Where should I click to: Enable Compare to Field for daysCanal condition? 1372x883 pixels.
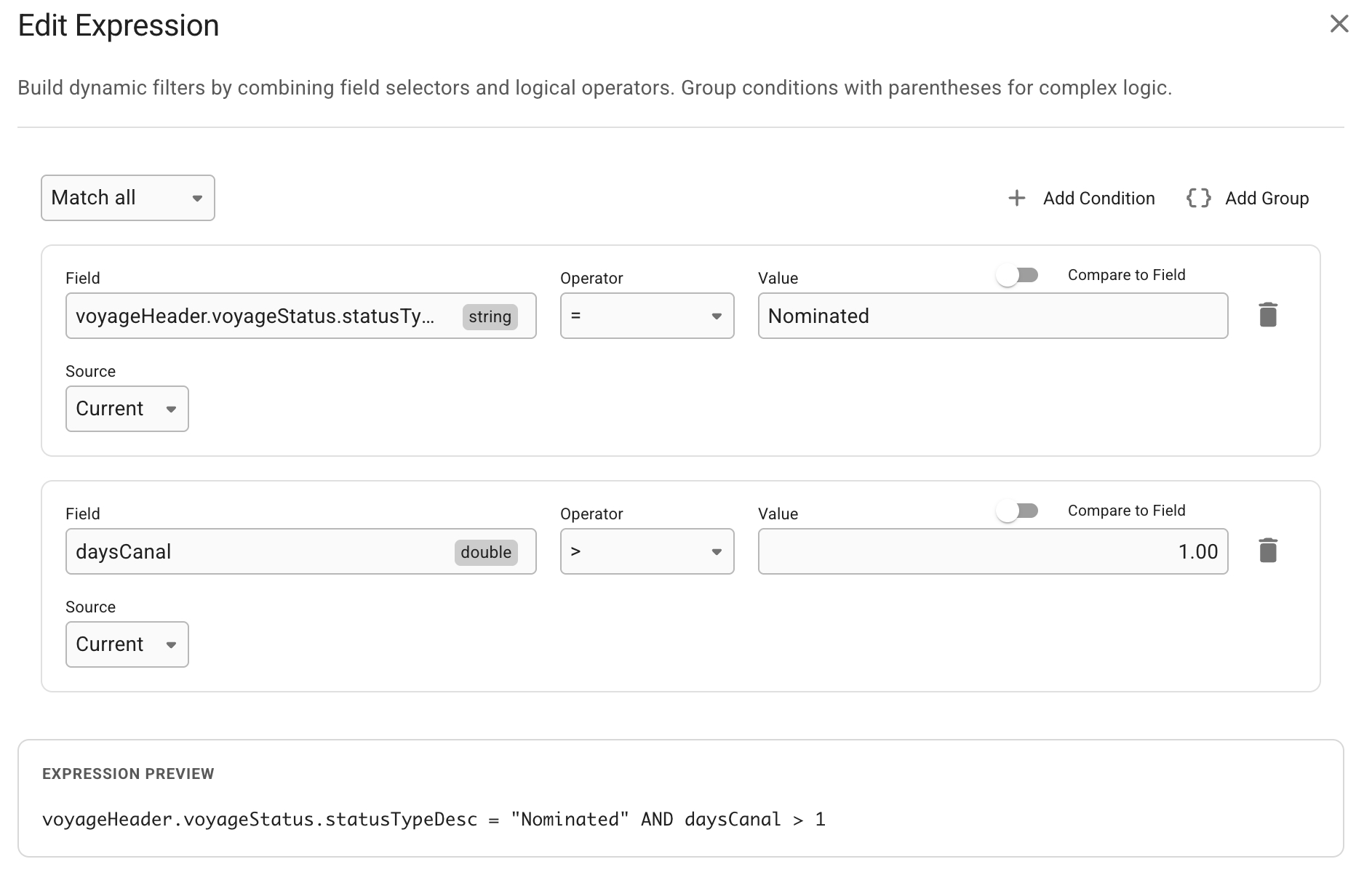(1017, 511)
